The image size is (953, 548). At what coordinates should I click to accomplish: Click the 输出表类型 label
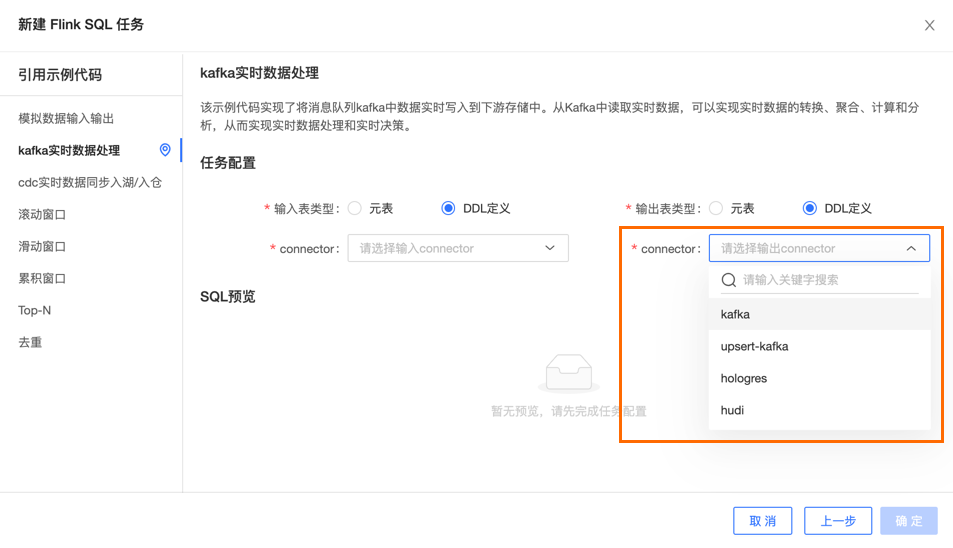click(x=666, y=208)
